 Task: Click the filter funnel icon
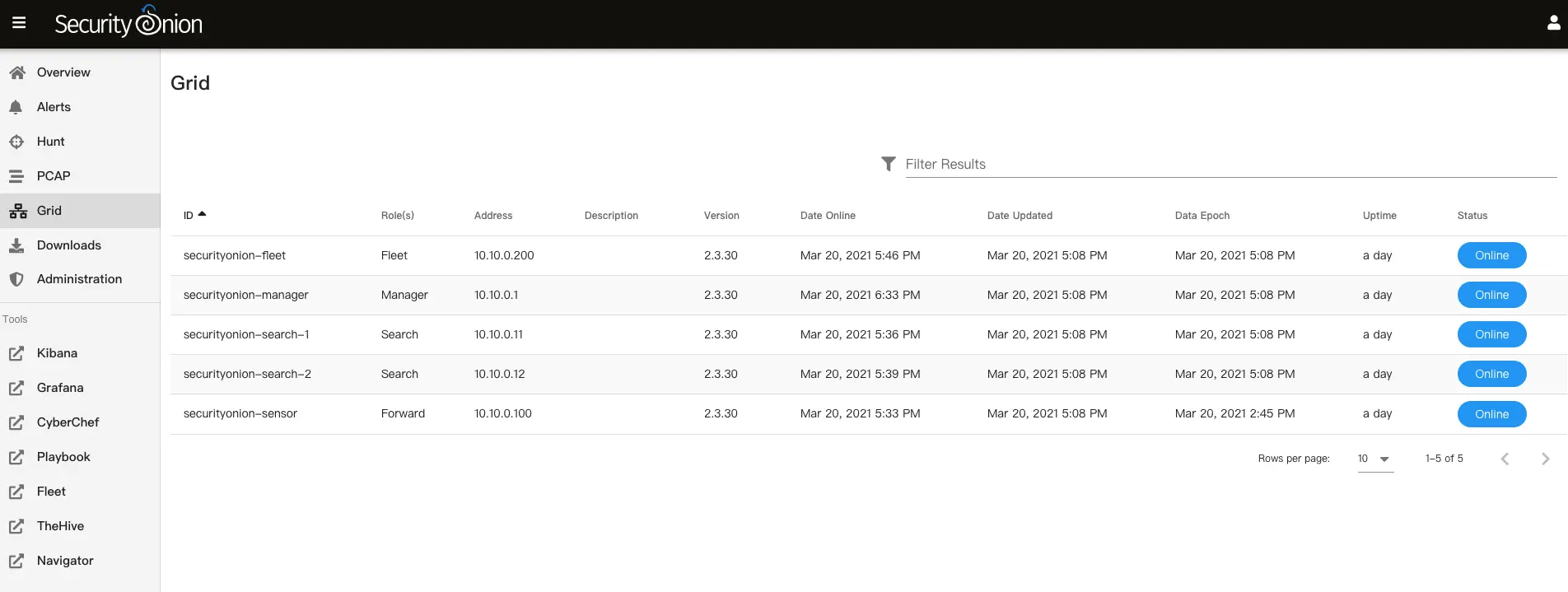pyautogui.click(x=888, y=164)
